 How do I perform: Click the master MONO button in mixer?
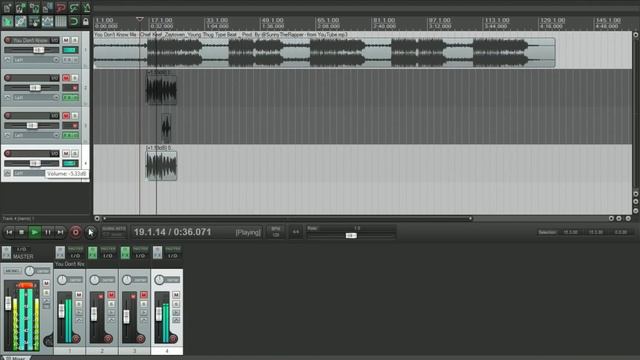12,271
